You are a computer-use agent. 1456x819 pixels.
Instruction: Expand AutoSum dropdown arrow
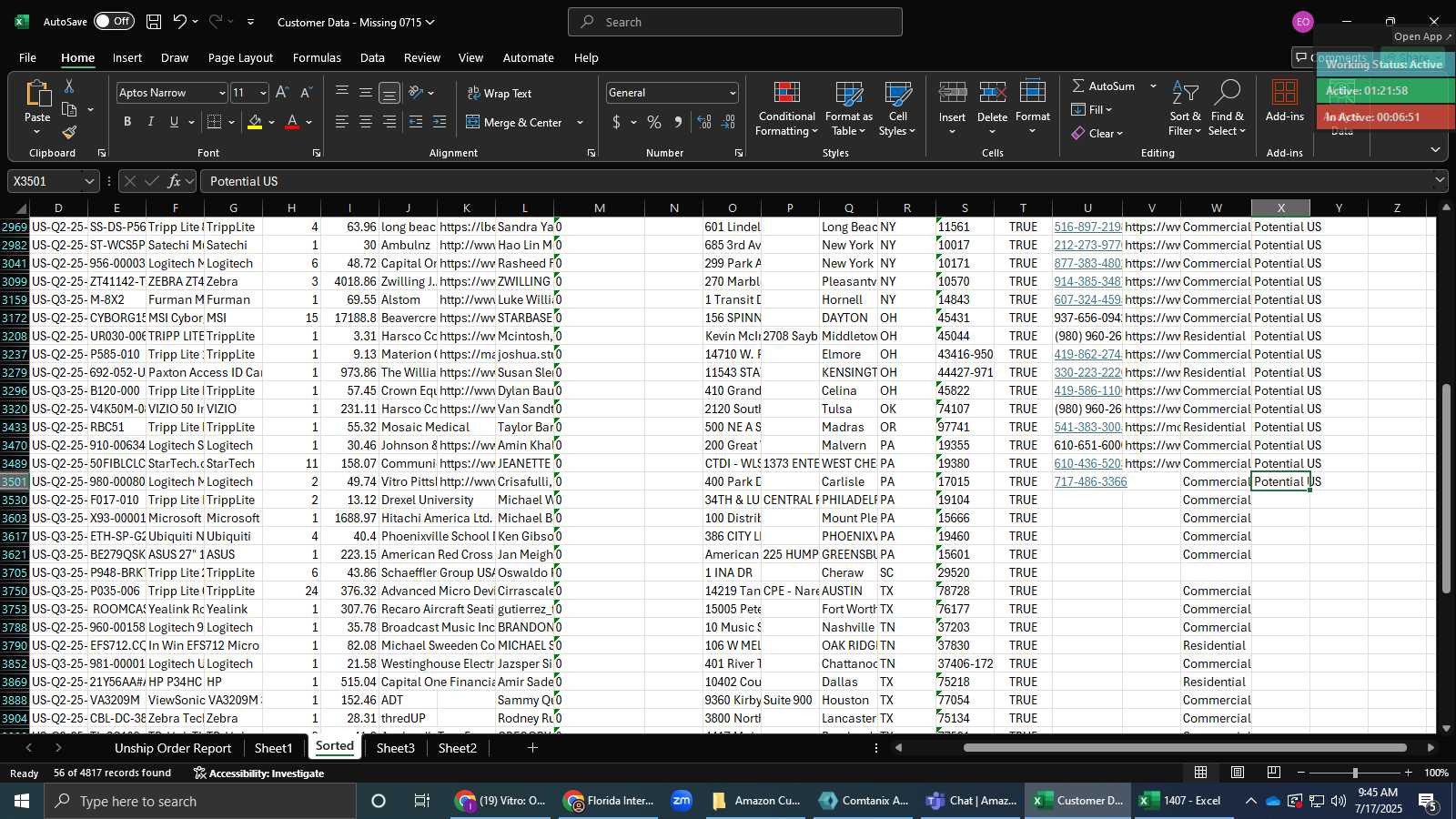(1153, 86)
